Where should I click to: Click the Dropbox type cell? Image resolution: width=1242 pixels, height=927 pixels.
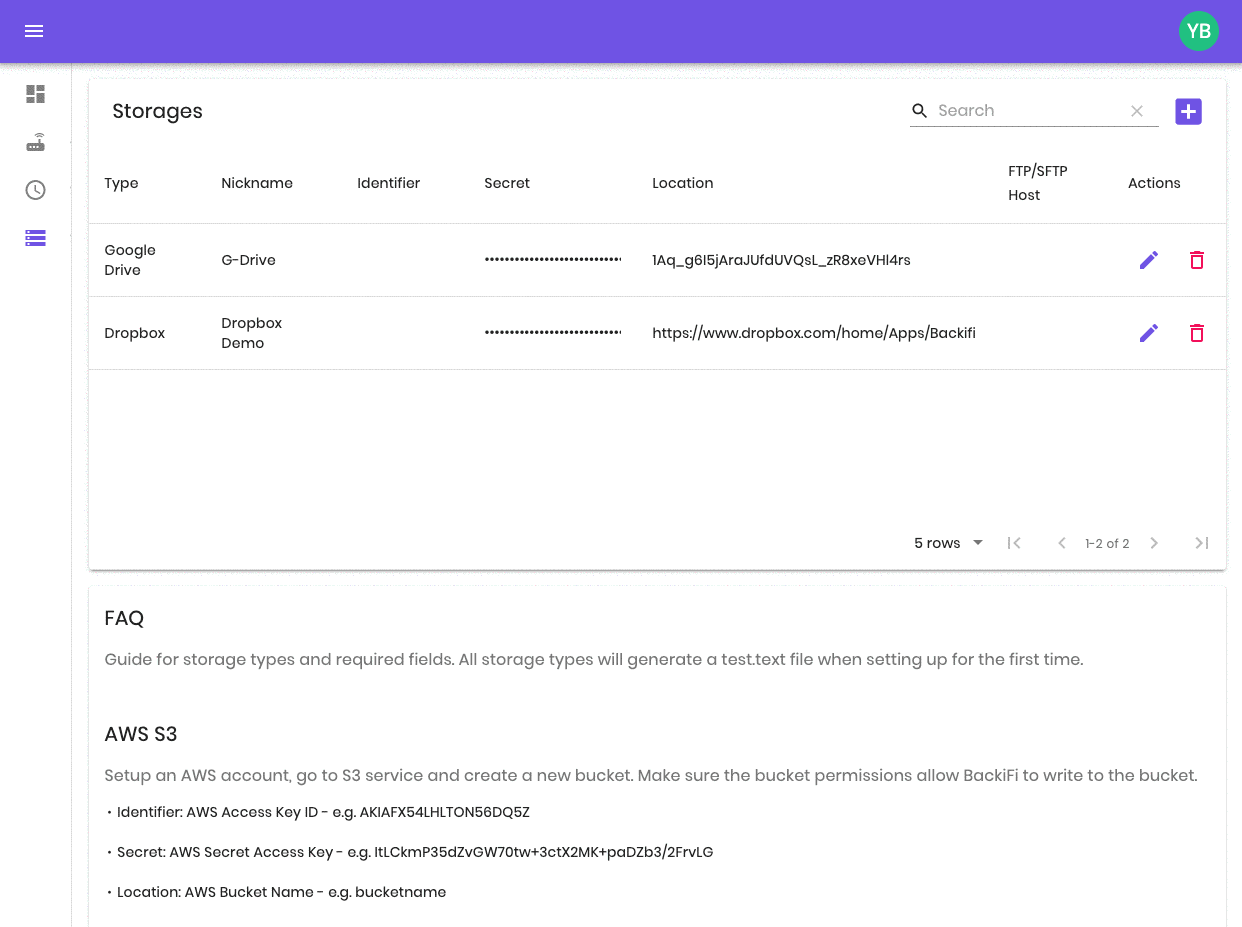[135, 333]
